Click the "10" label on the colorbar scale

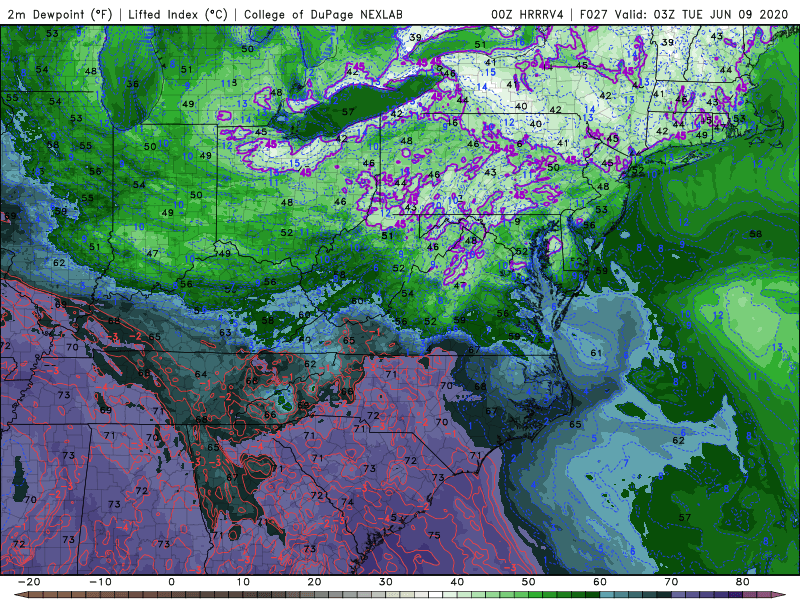point(243,582)
